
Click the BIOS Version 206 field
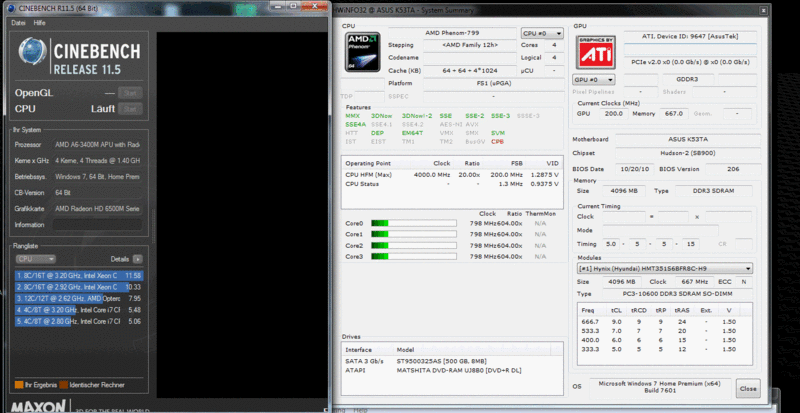click(x=733, y=169)
